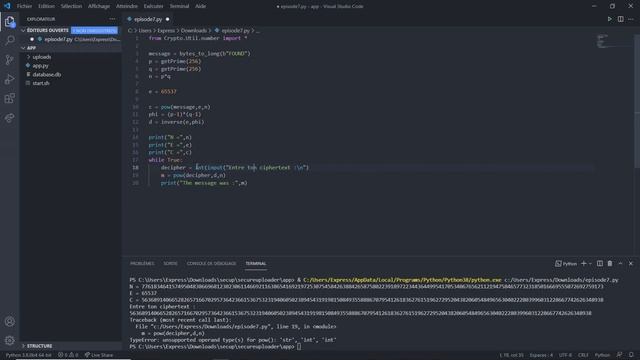Click the Python interpreter version in status bar

pyautogui.click(x=28, y=355)
